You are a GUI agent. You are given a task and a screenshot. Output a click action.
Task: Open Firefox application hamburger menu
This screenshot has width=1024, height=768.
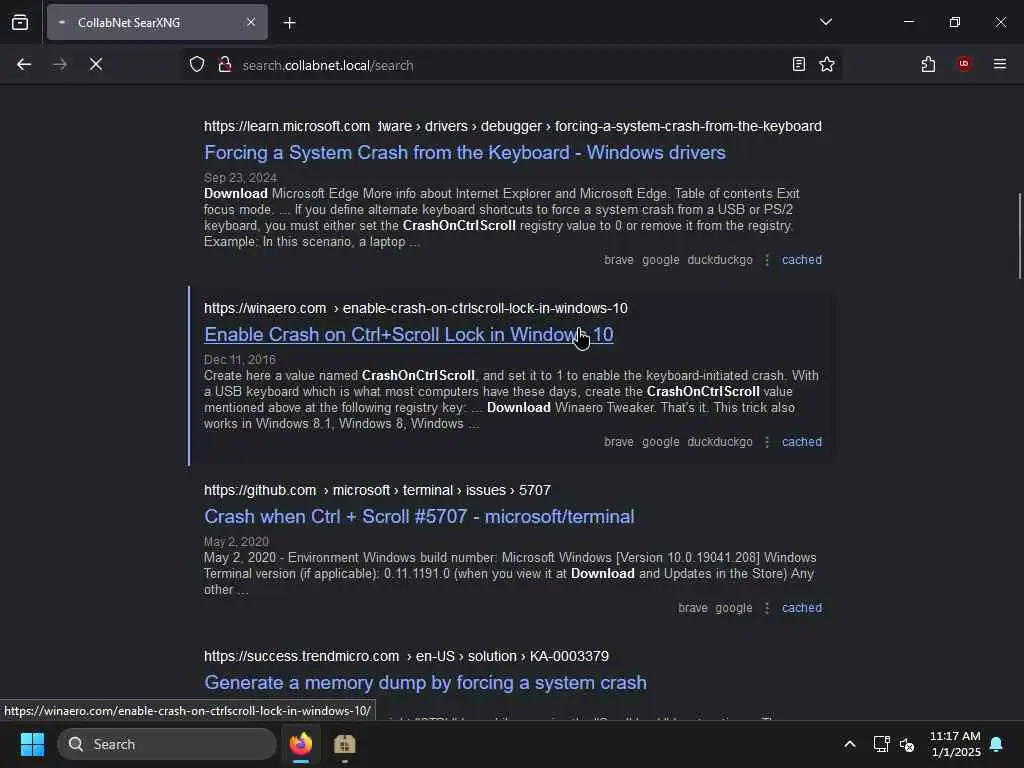(1000, 64)
